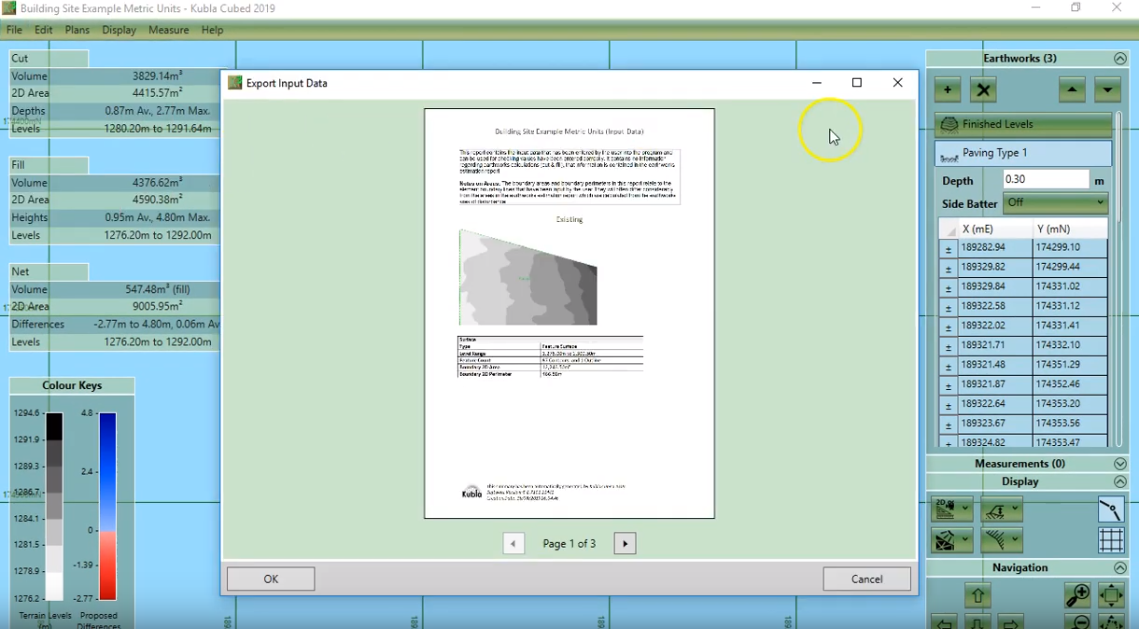Select the Paving Type 1 earthworks item
The width and height of the screenshot is (1140, 629).
pyautogui.click(x=1023, y=153)
